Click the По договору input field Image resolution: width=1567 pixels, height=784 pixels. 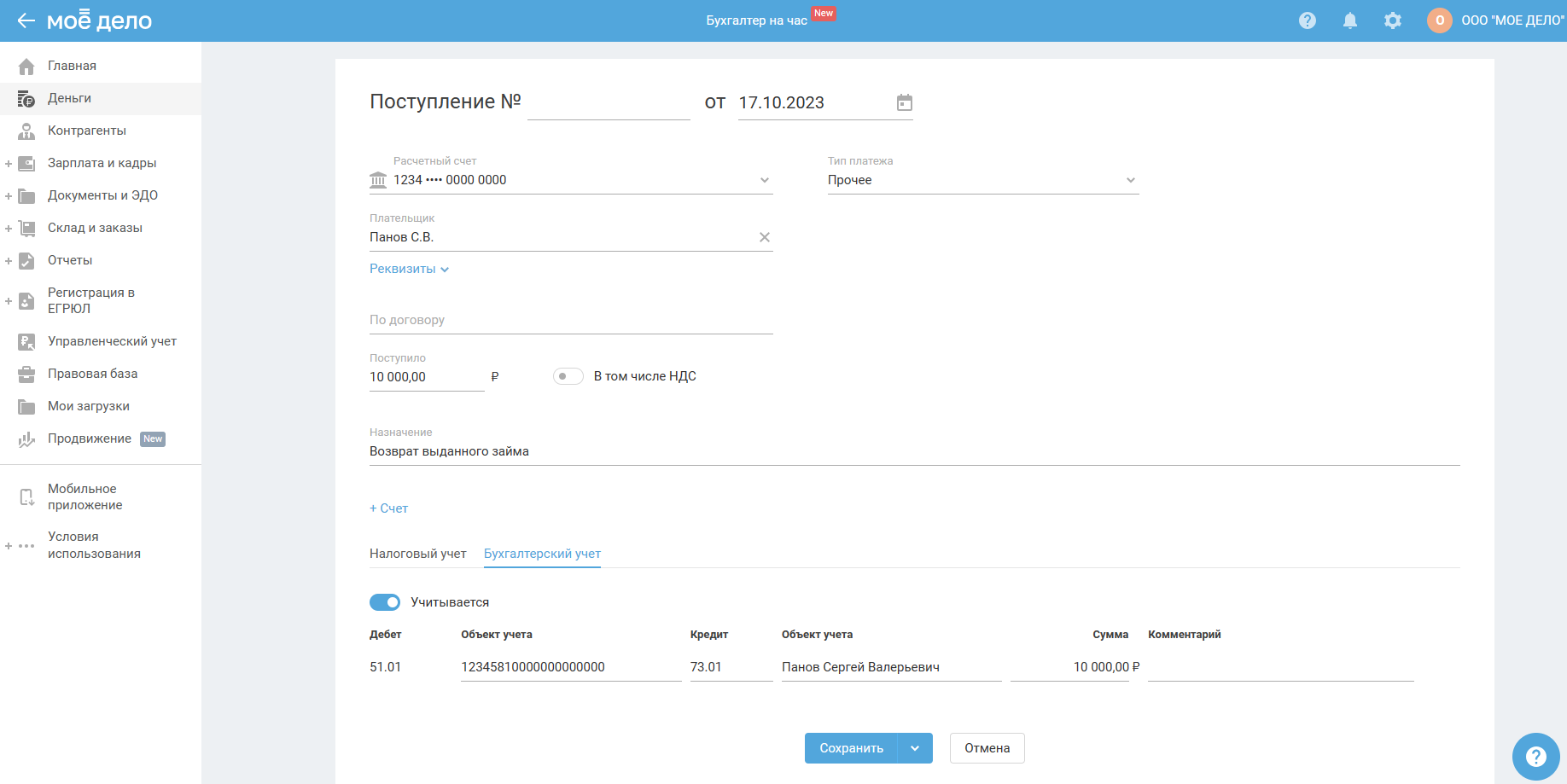click(x=570, y=320)
